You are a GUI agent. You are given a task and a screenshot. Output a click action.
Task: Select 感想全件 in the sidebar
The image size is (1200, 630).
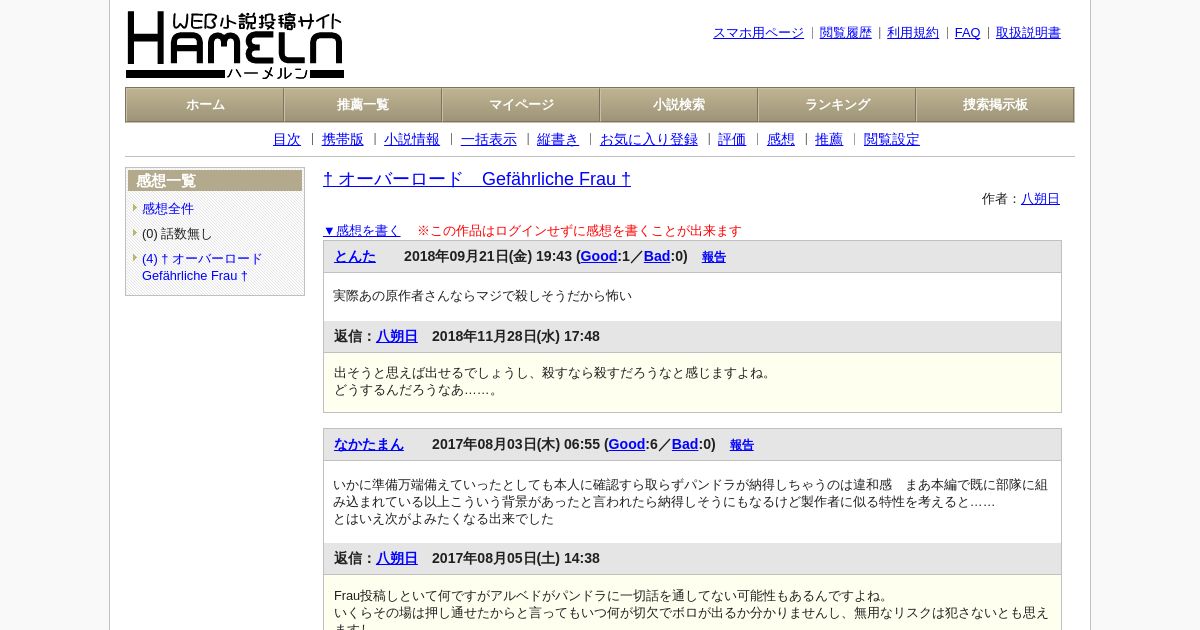tap(168, 209)
